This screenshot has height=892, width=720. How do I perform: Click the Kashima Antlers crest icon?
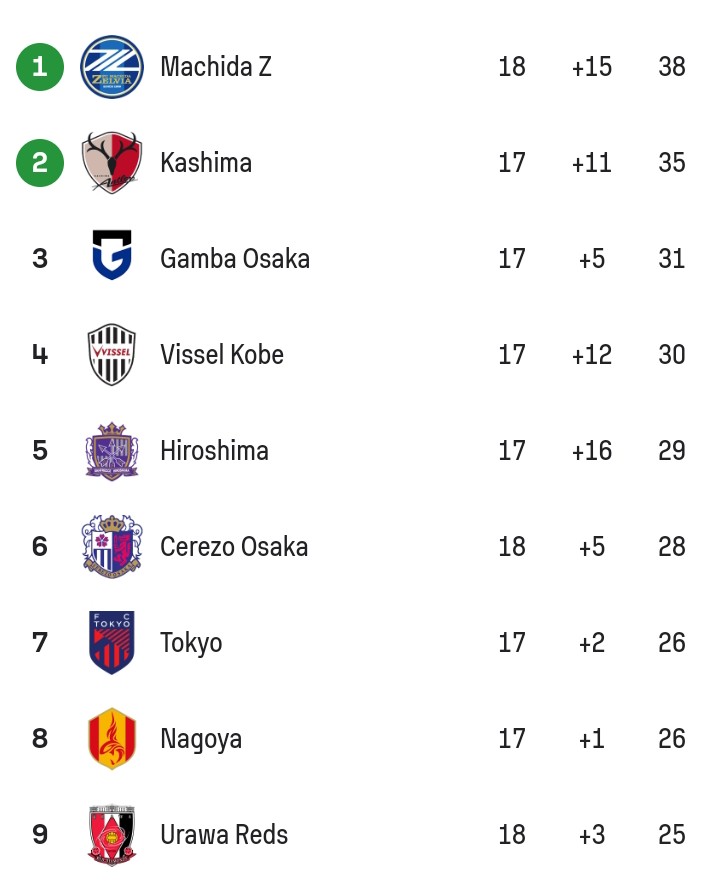(x=111, y=163)
